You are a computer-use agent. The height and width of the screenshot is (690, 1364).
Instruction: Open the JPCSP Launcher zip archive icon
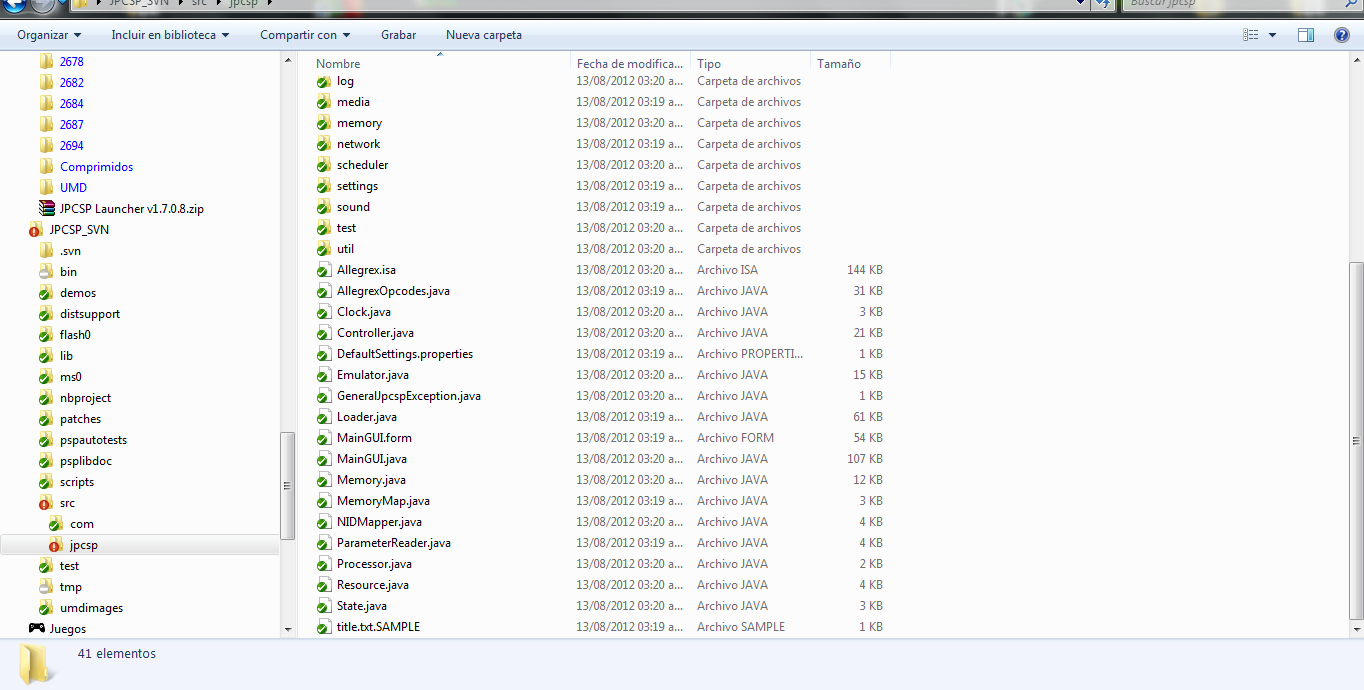click(46, 209)
